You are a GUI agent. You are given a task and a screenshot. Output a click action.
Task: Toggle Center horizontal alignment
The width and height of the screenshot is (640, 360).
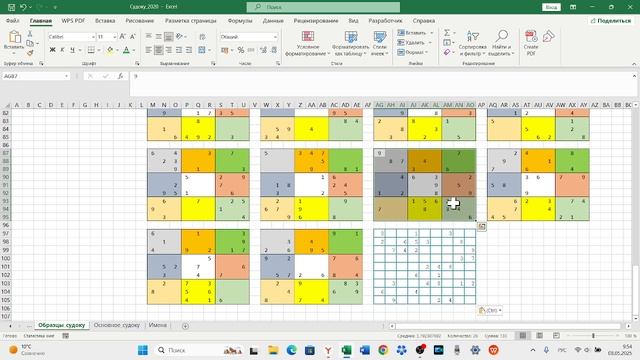tap(158, 50)
